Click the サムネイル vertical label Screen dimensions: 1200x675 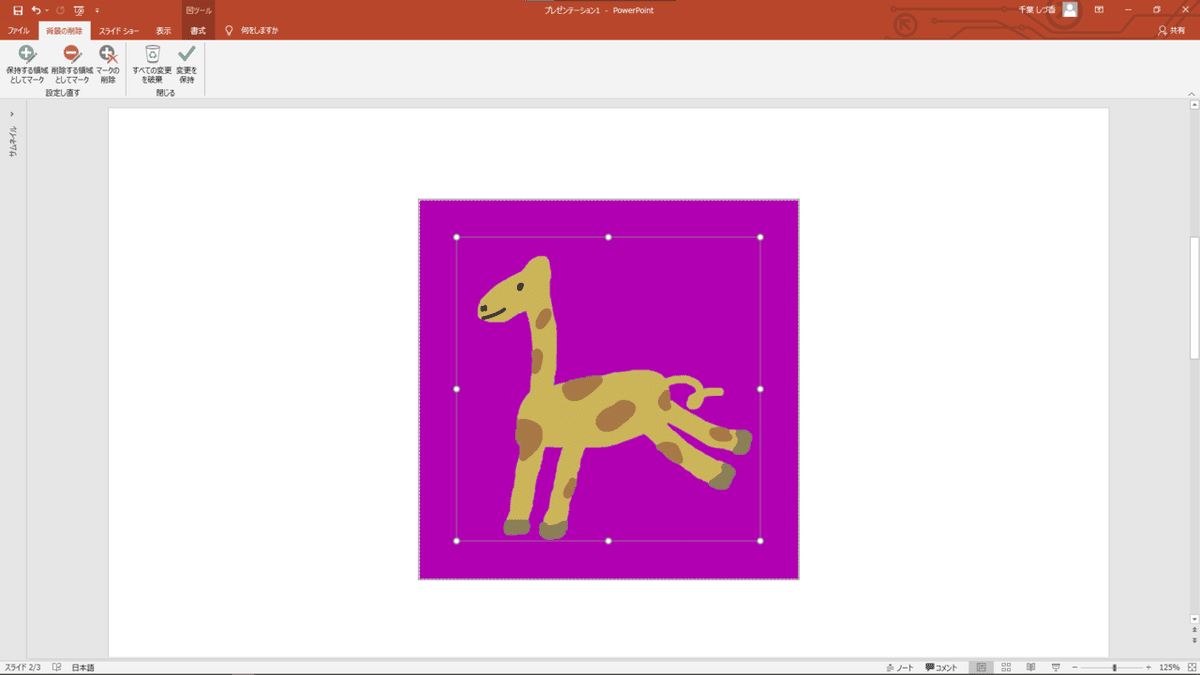pyautogui.click(x=12, y=141)
